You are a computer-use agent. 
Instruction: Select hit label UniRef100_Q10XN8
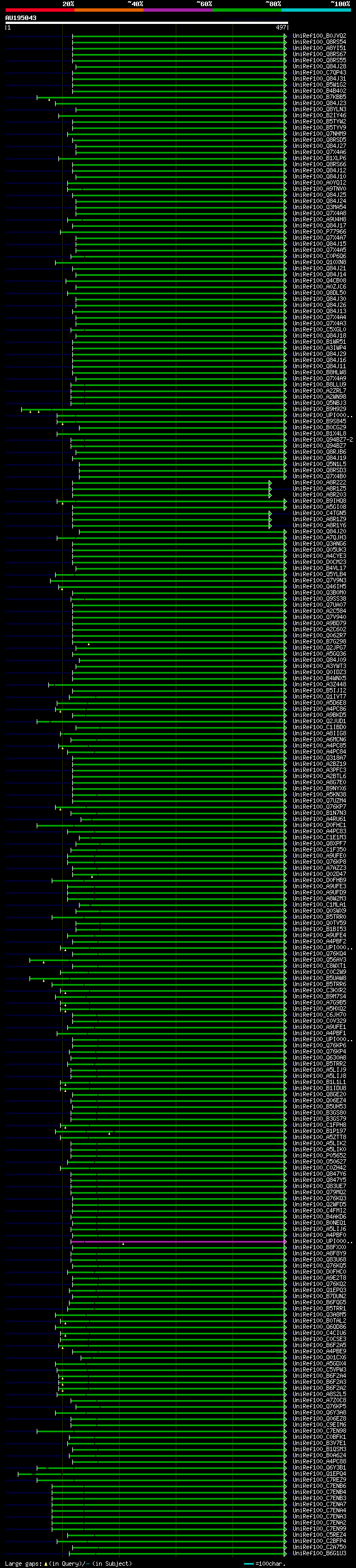(x=319, y=263)
